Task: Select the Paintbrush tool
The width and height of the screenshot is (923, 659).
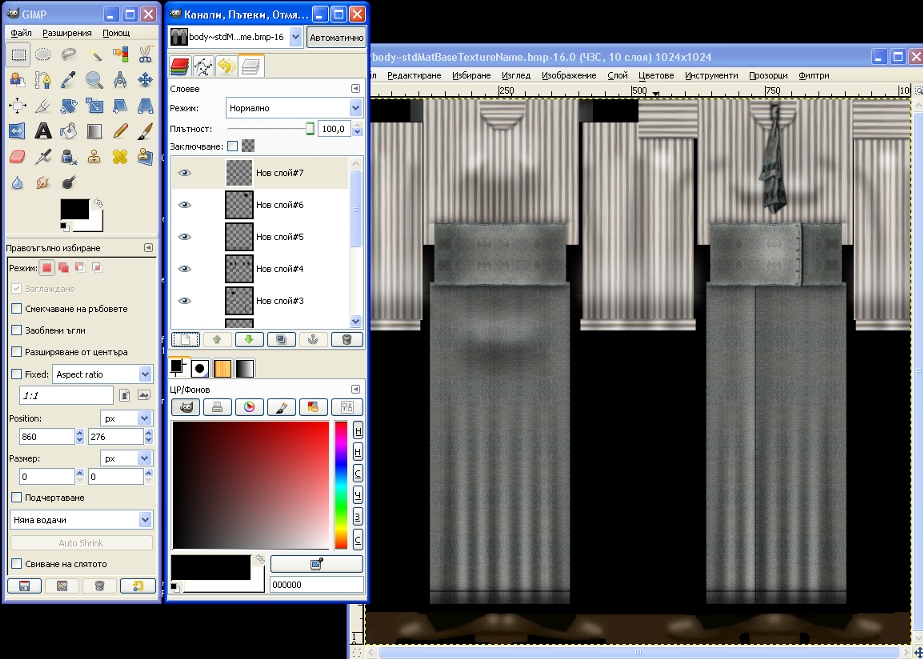Action: pyautogui.click(x=145, y=131)
